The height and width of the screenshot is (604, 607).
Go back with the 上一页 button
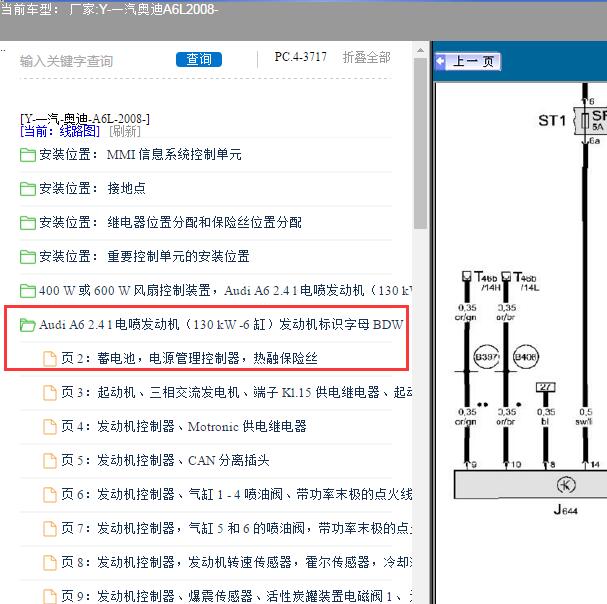pyautogui.click(x=468, y=61)
